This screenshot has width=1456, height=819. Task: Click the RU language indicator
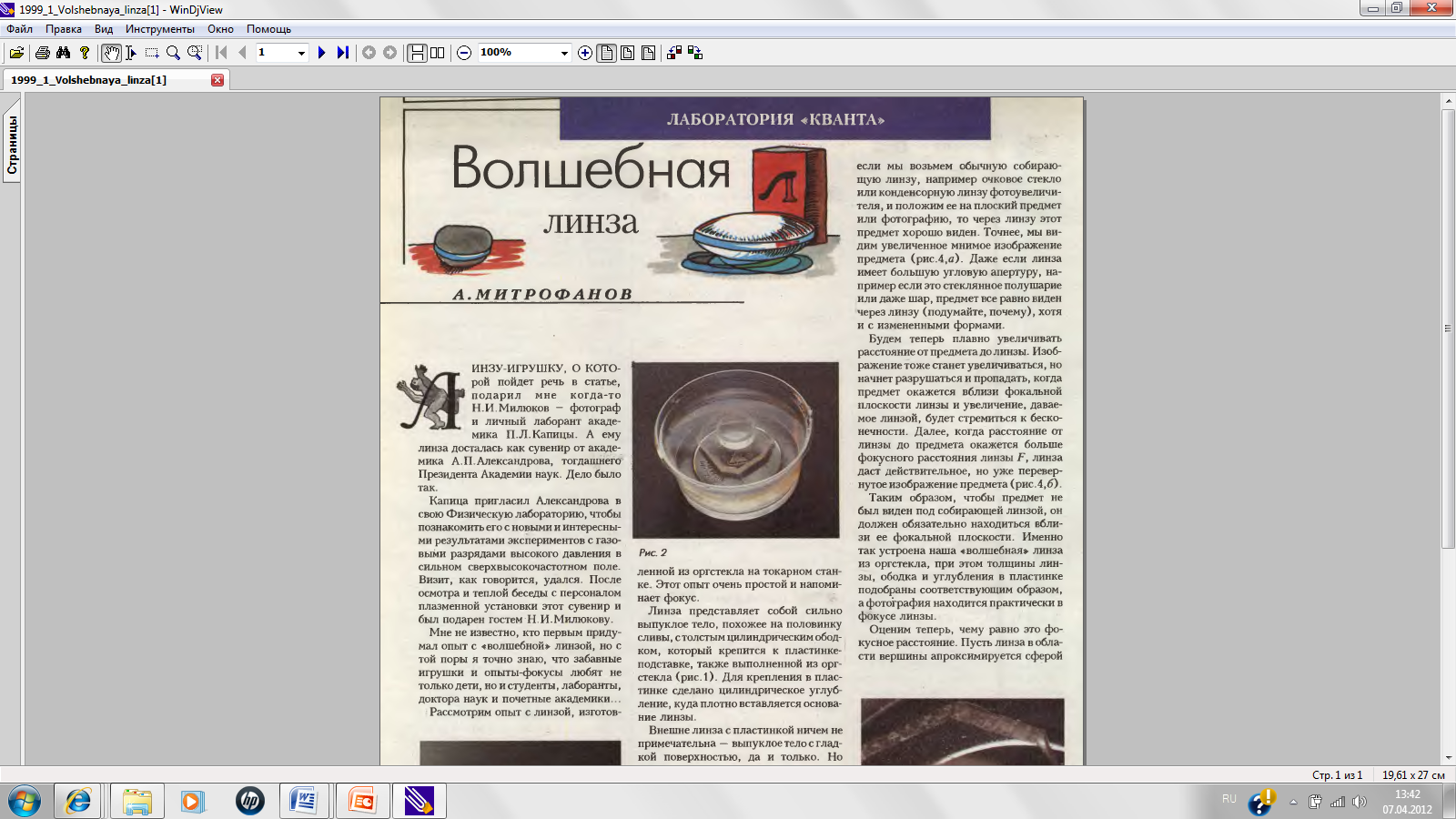pyautogui.click(x=1229, y=799)
